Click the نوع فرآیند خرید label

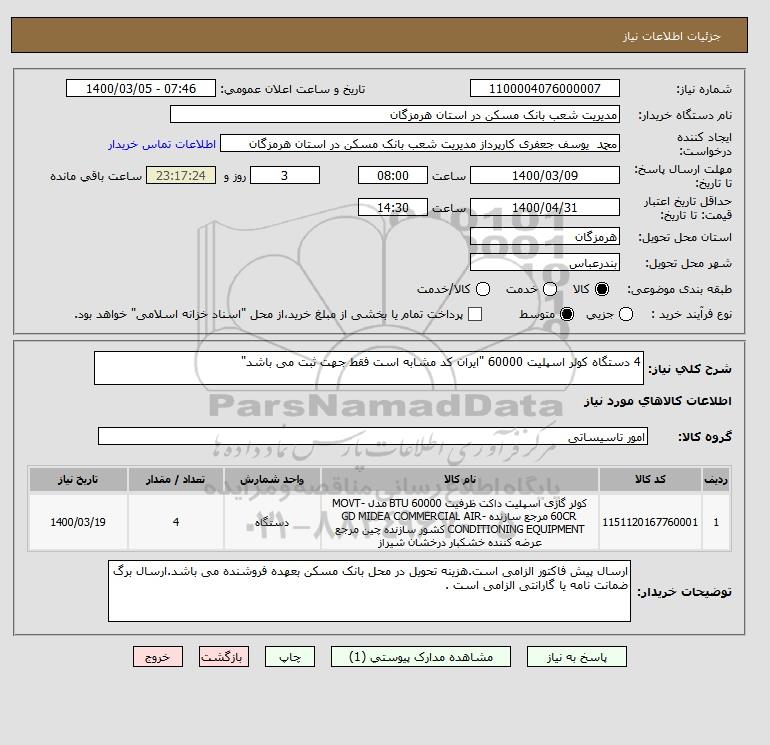click(692, 314)
